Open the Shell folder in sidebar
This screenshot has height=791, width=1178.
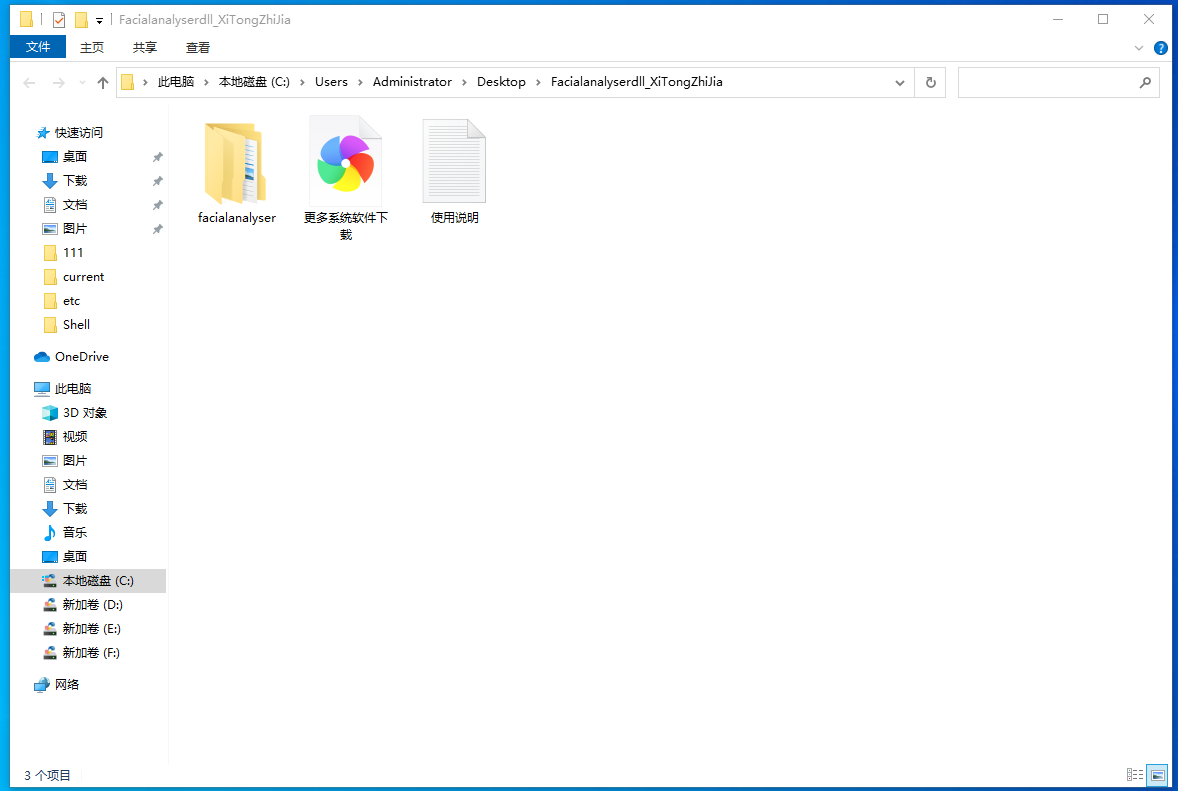click(76, 325)
